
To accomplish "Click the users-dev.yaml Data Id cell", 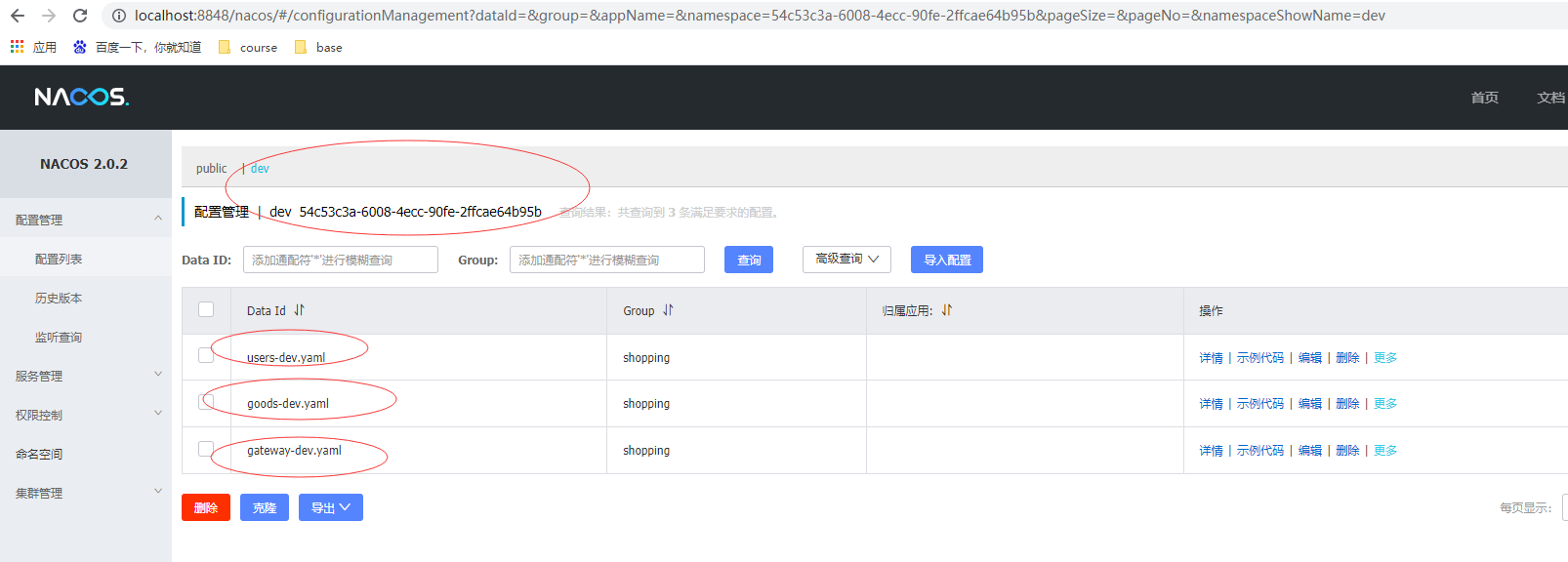I will tap(286, 358).
